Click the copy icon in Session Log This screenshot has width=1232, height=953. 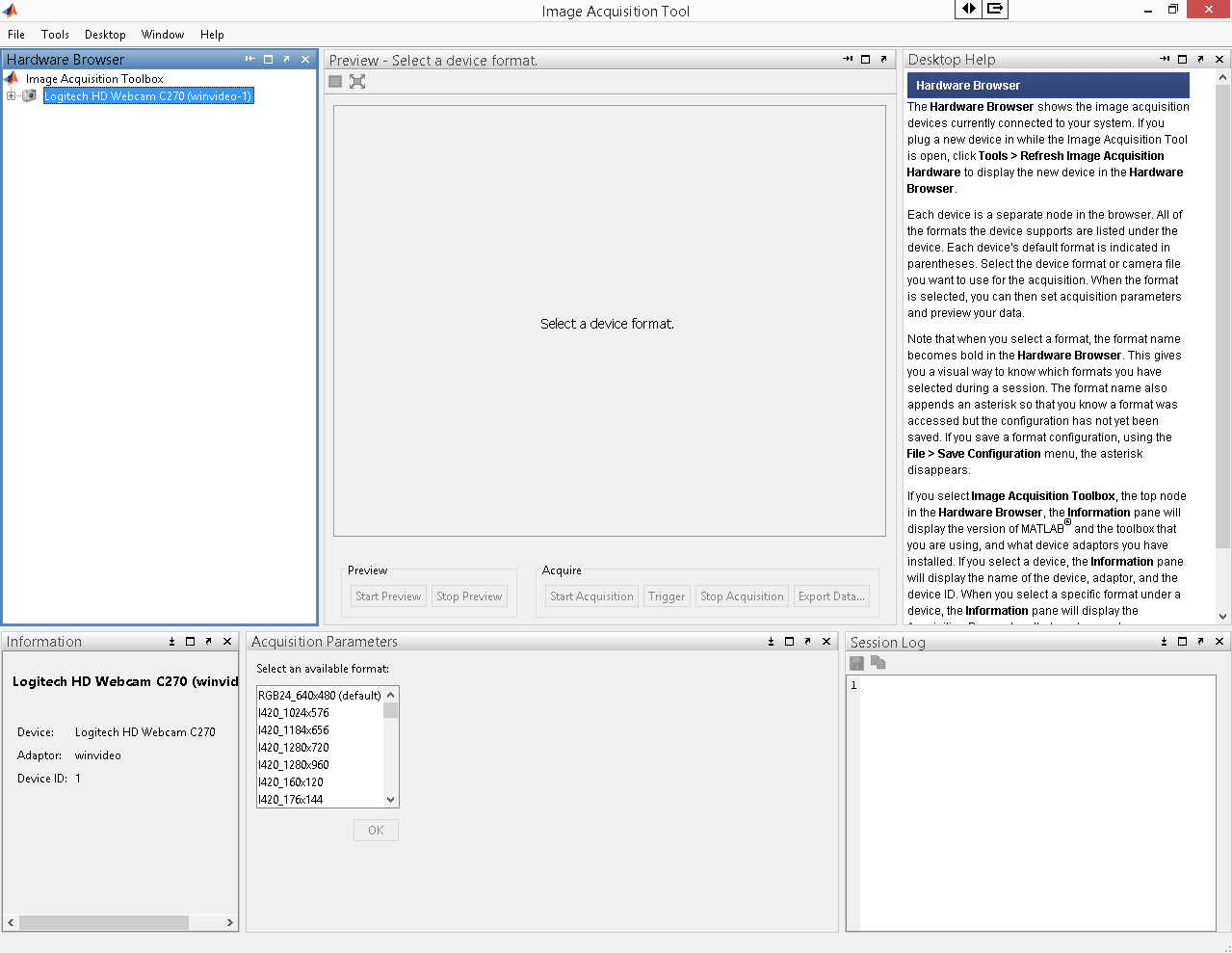(x=878, y=663)
